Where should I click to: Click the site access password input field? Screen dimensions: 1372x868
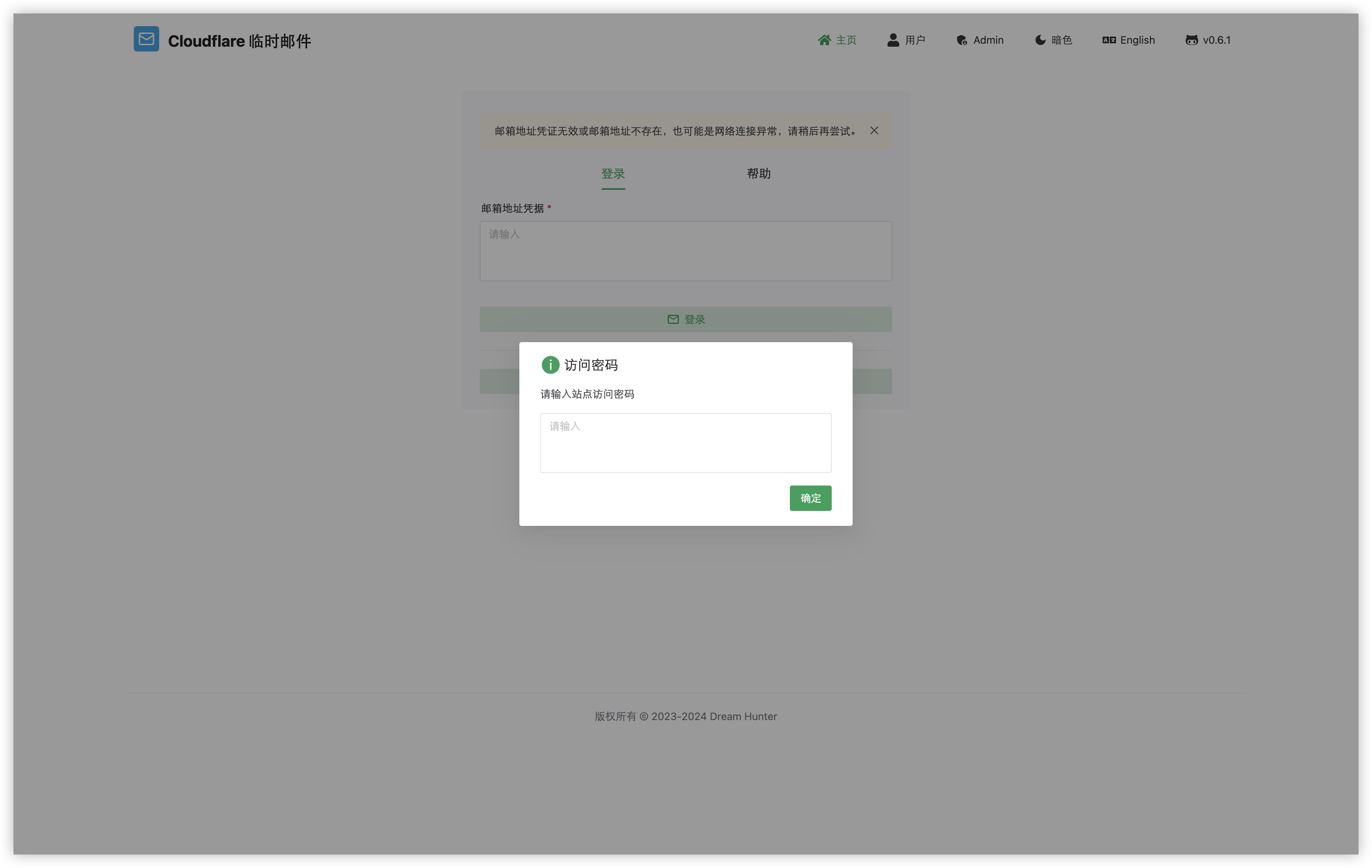click(x=685, y=443)
